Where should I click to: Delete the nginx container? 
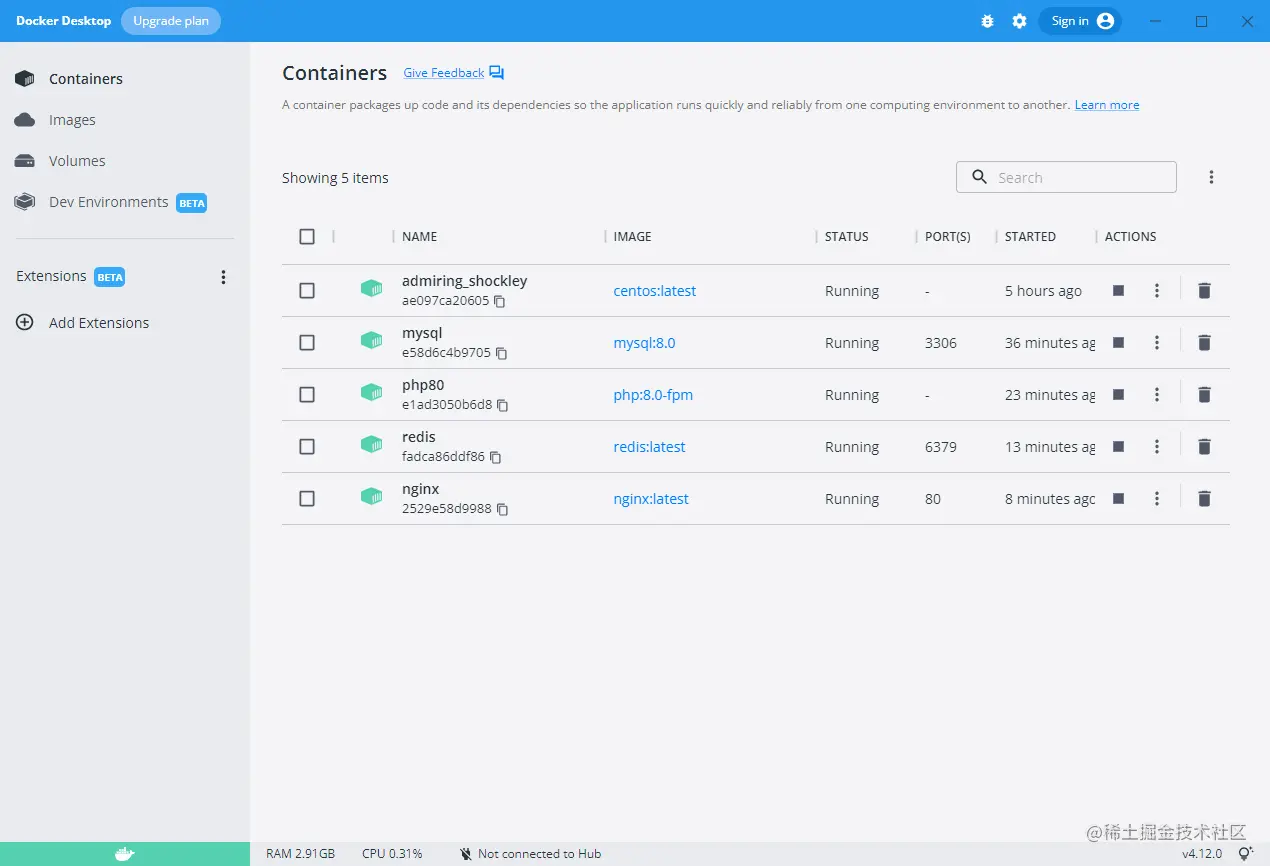[x=1204, y=498]
